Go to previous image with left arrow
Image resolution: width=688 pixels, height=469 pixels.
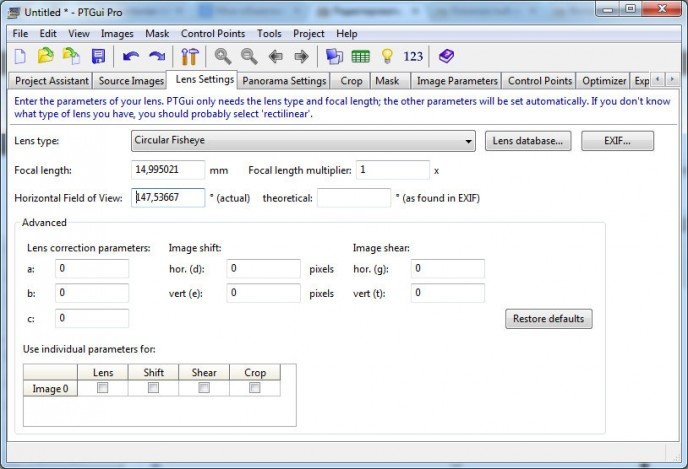click(276, 56)
